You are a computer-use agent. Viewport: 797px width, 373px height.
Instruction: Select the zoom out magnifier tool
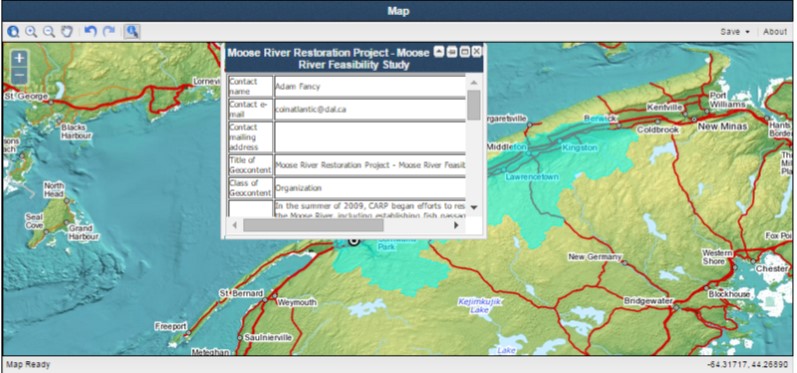point(49,32)
